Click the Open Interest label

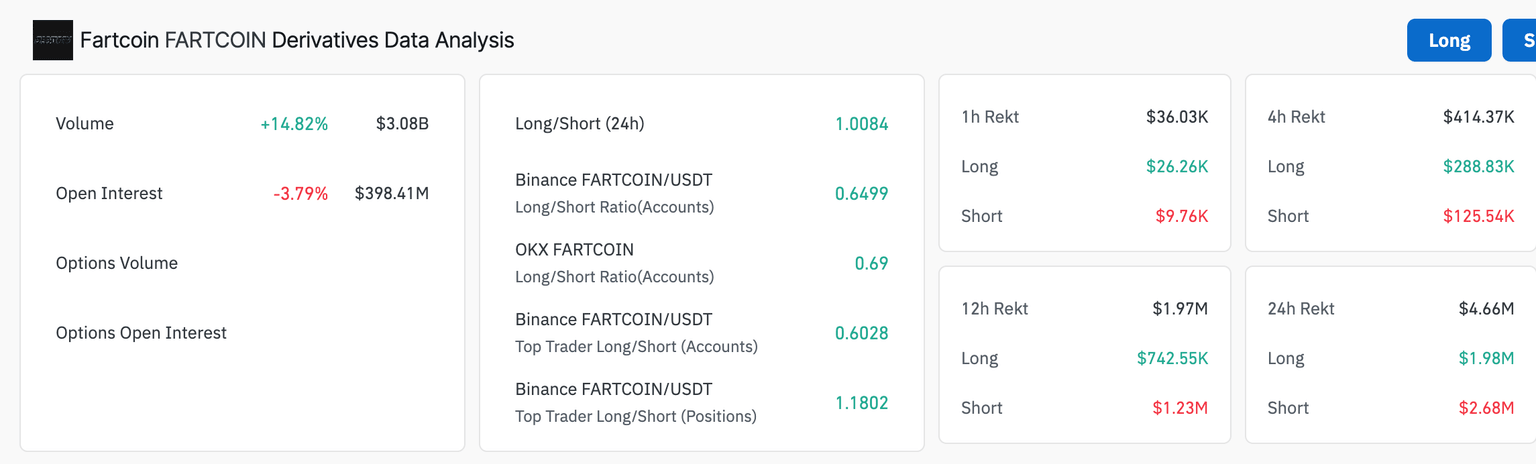coord(109,193)
